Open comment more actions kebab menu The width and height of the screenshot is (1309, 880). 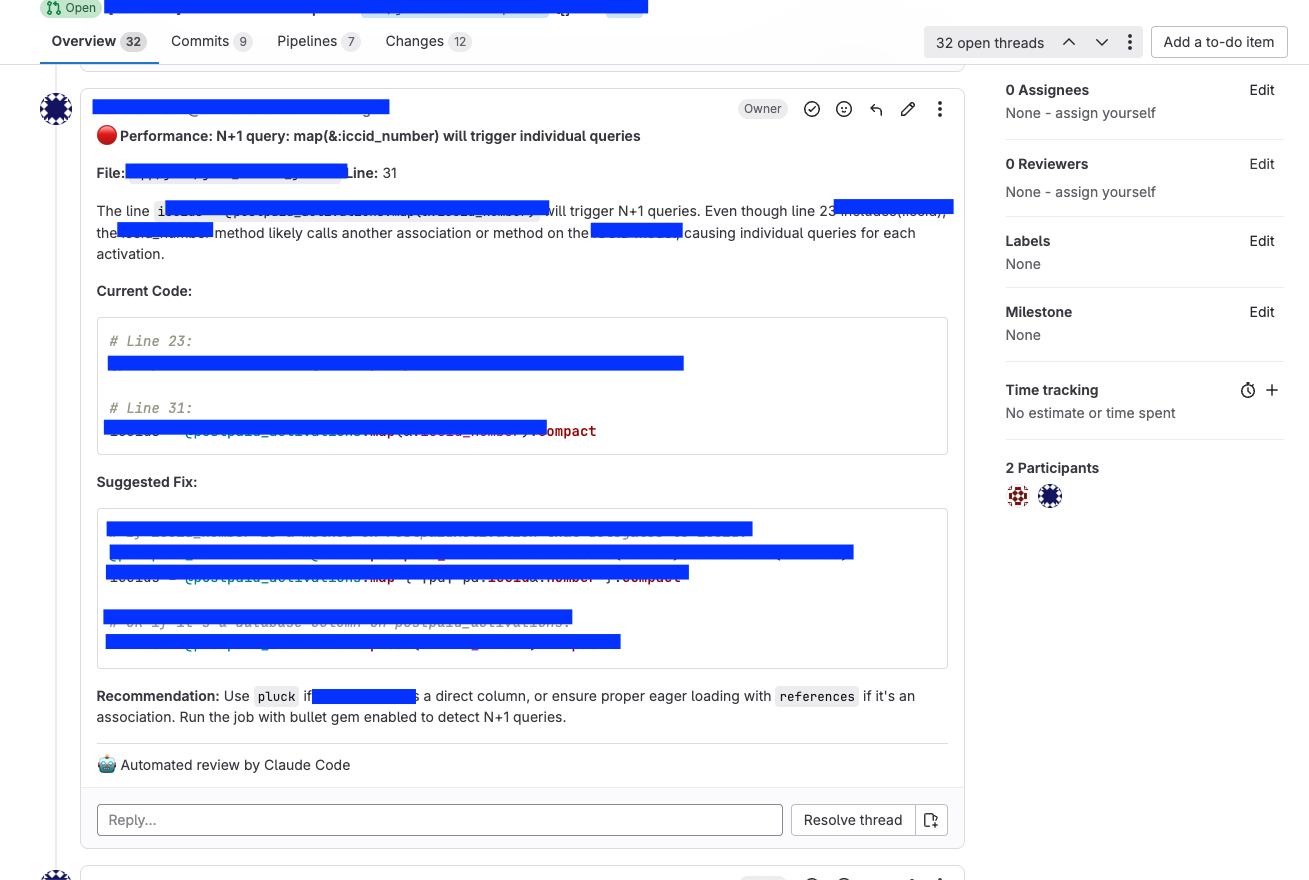point(940,109)
